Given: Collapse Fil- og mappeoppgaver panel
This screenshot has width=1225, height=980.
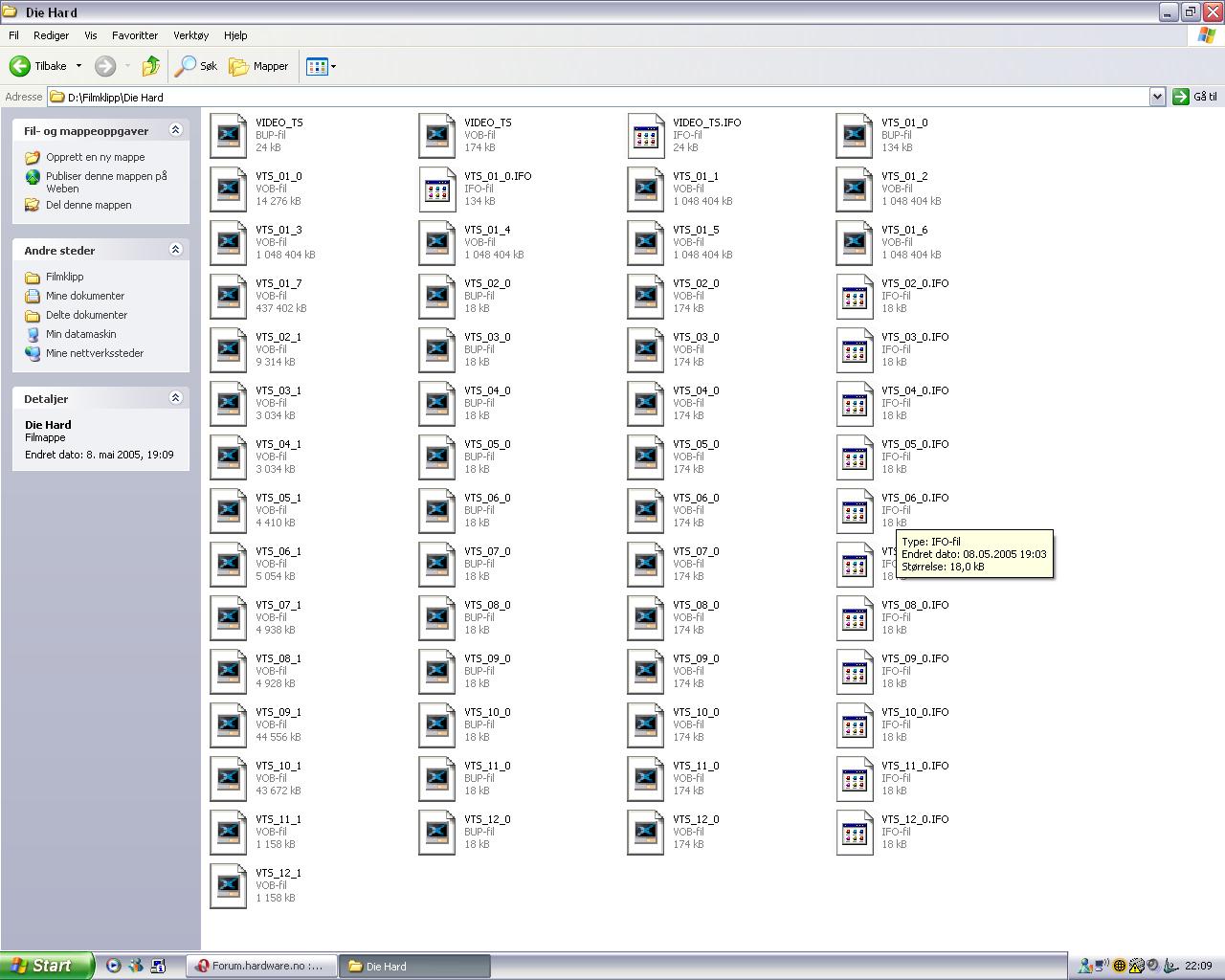Looking at the screenshot, I should [175, 130].
